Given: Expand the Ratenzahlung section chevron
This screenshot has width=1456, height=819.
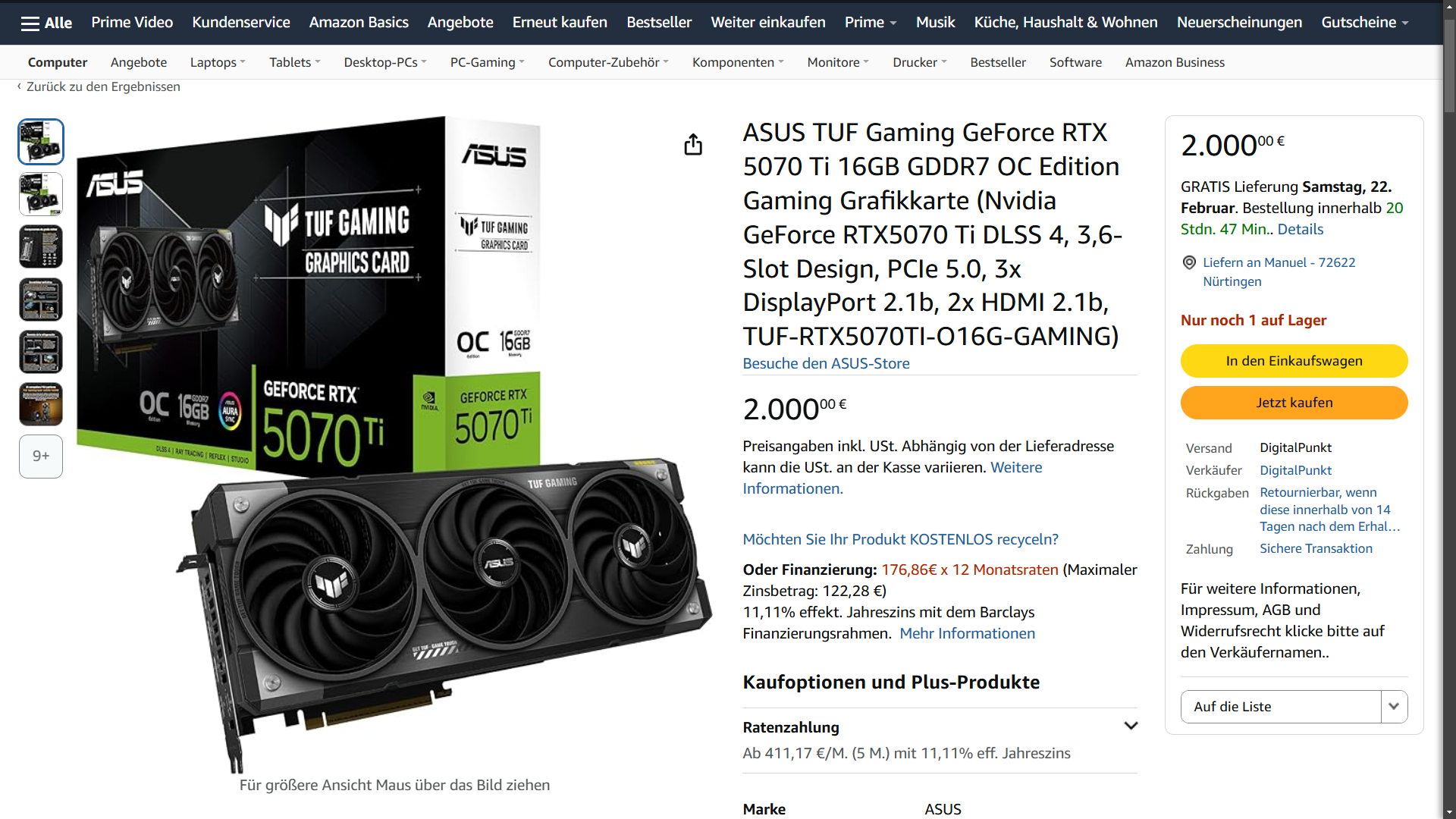Looking at the screenshot, I should coord(1131,726).
